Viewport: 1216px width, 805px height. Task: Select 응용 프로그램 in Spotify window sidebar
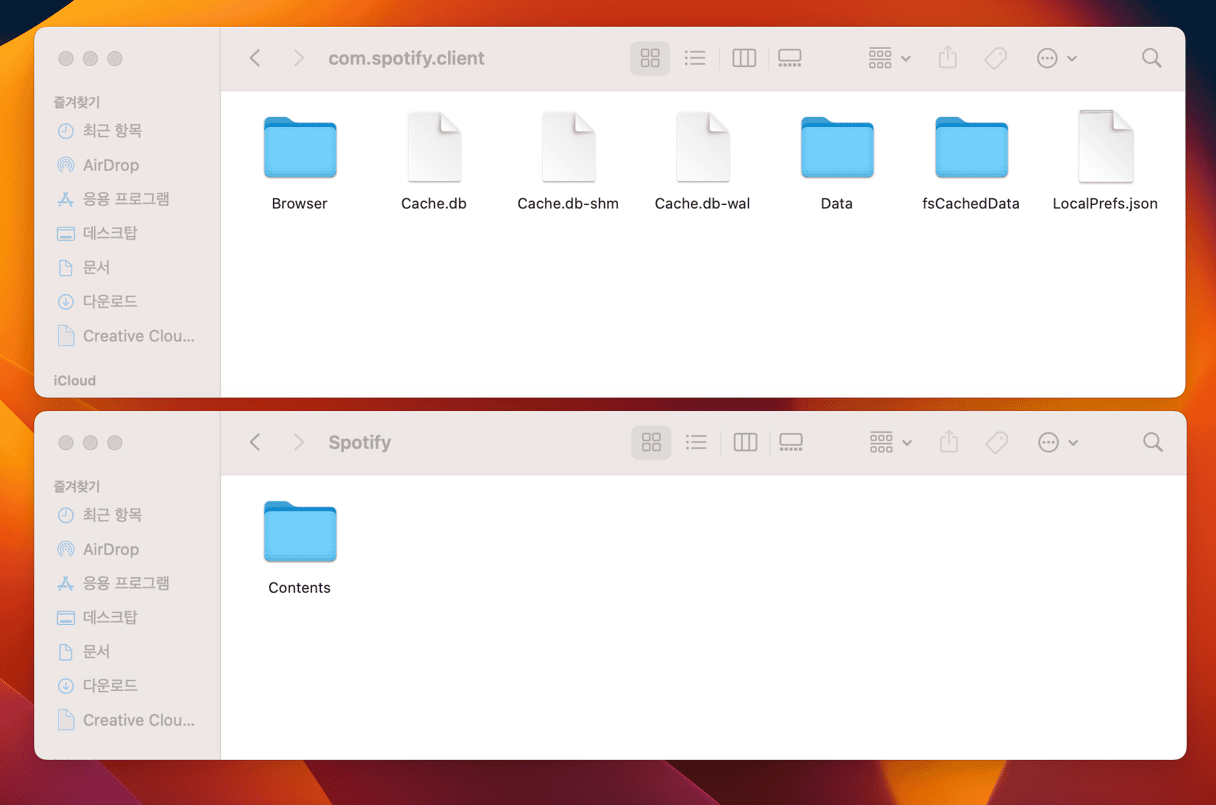click(x=126, y=583)
